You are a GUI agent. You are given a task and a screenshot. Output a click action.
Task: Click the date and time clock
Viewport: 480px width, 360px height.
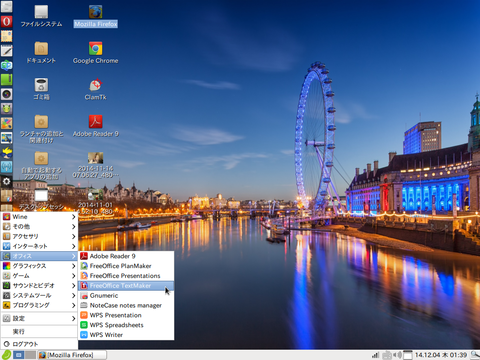pos(441,355)
